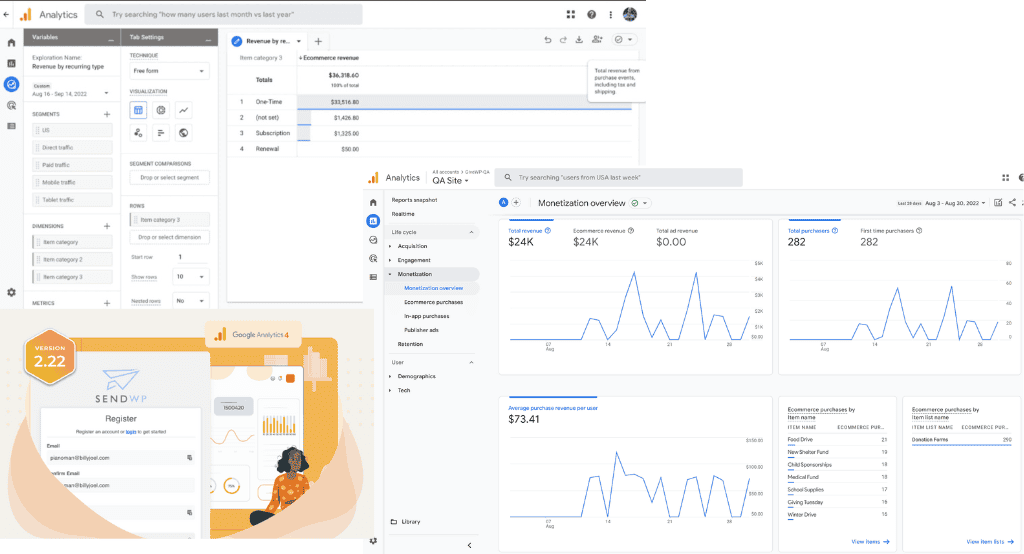The width and height of the screenshot is (1024, 554).
Task: Click the QA Site search field
Action: coord(619,178)
